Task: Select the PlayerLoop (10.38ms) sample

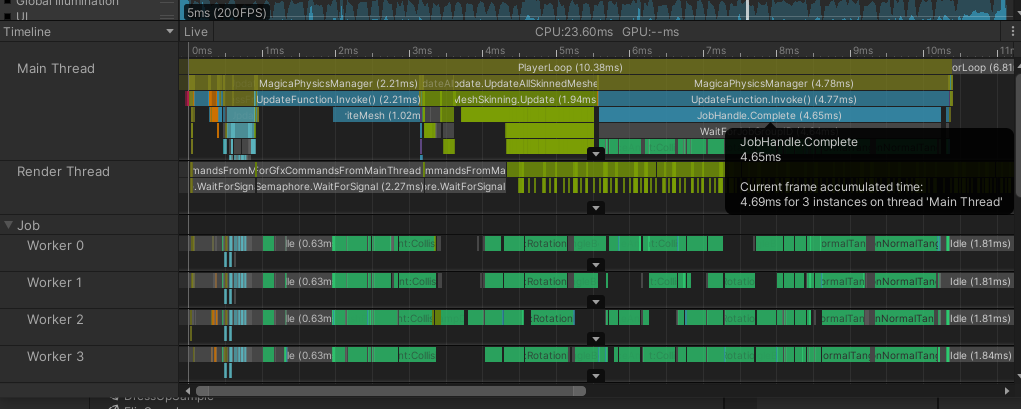Action: (570, 67)
